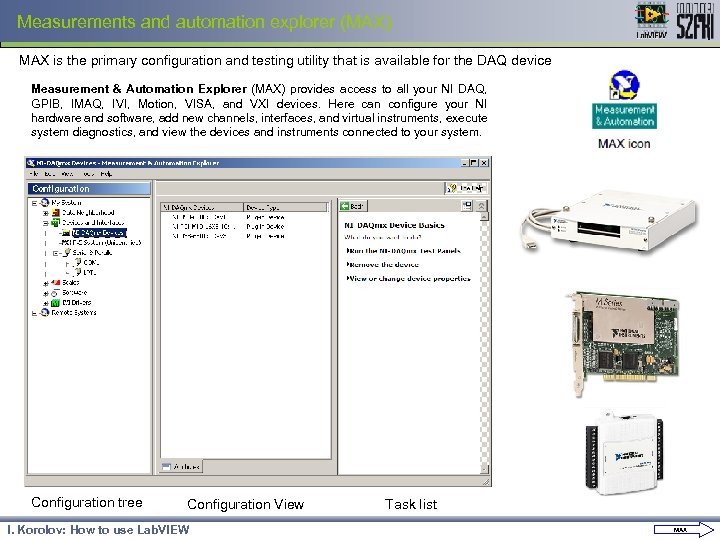The image size is (720, 540).
Task: Click the COM1 port icon
Action: tap(78, 262)
